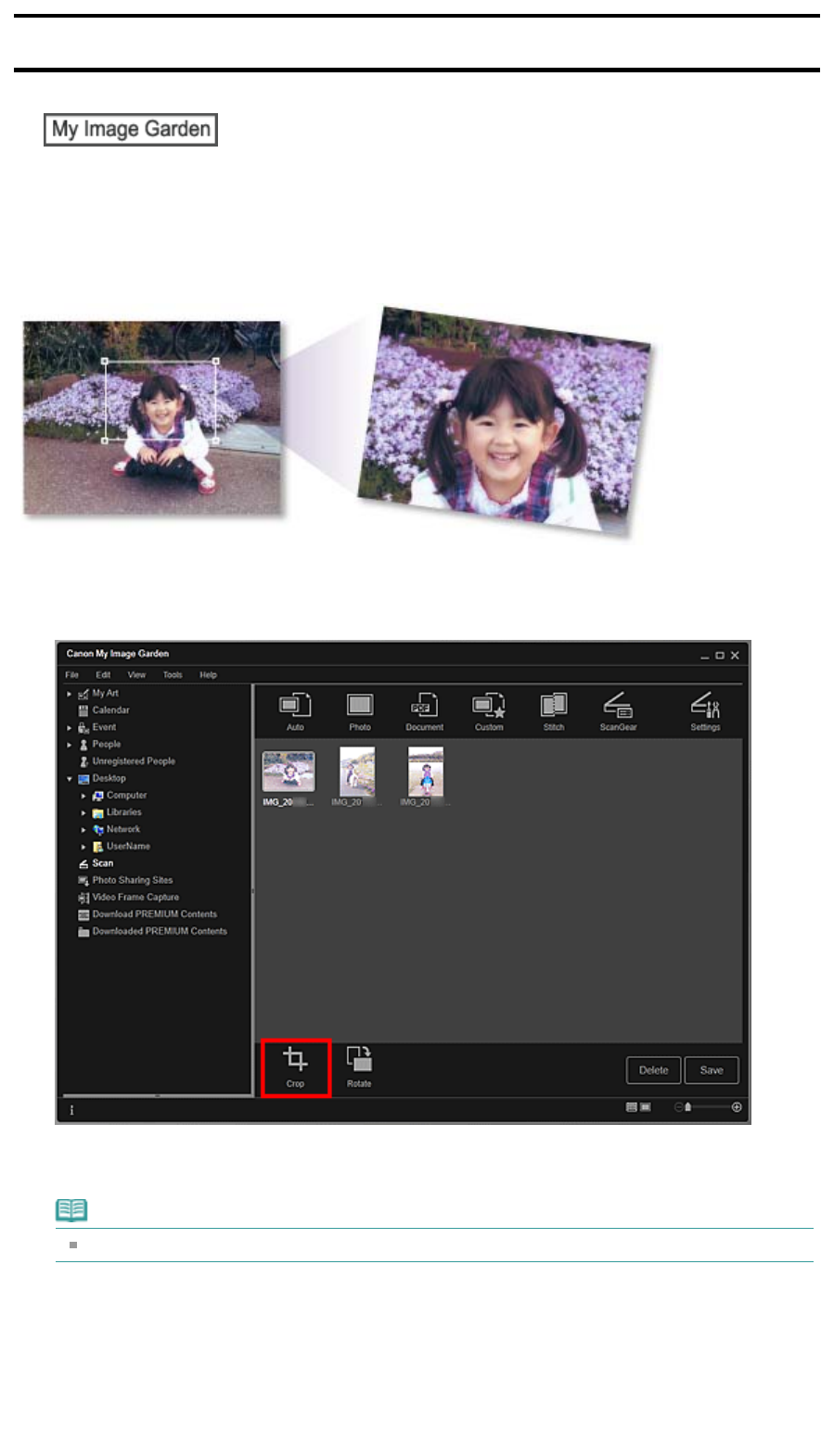Open the Tools menu
The image size is (834, 1456).
click(173, 675)
